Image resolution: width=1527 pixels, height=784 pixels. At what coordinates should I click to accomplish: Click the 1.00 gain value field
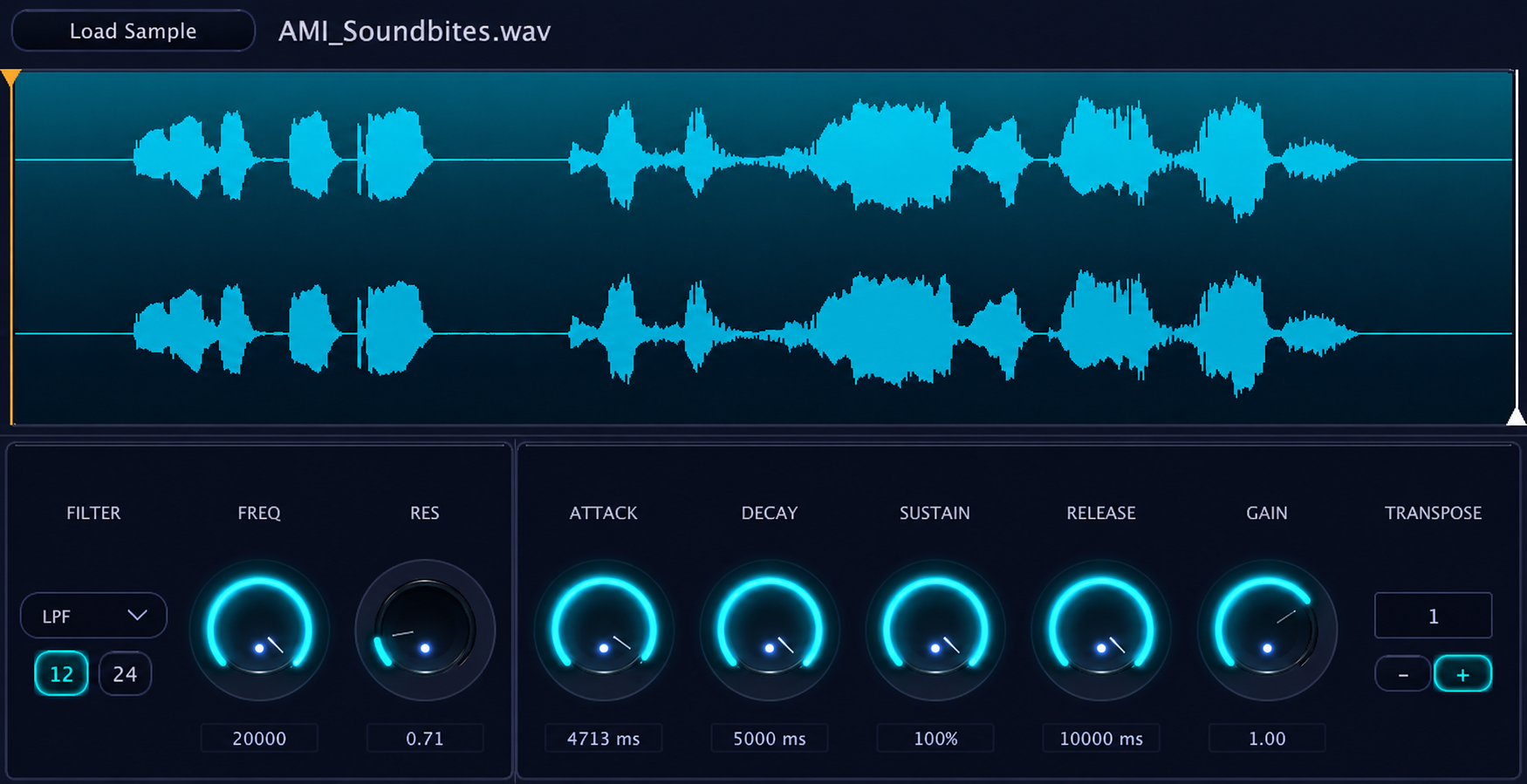(1267, 738)
